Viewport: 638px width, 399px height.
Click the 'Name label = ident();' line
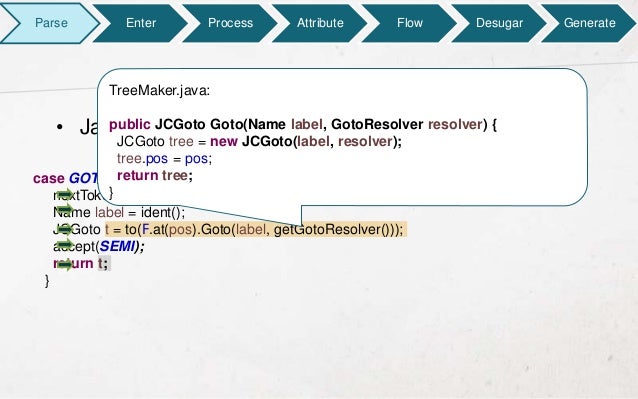pyautogui.click(x=119, y=212)
